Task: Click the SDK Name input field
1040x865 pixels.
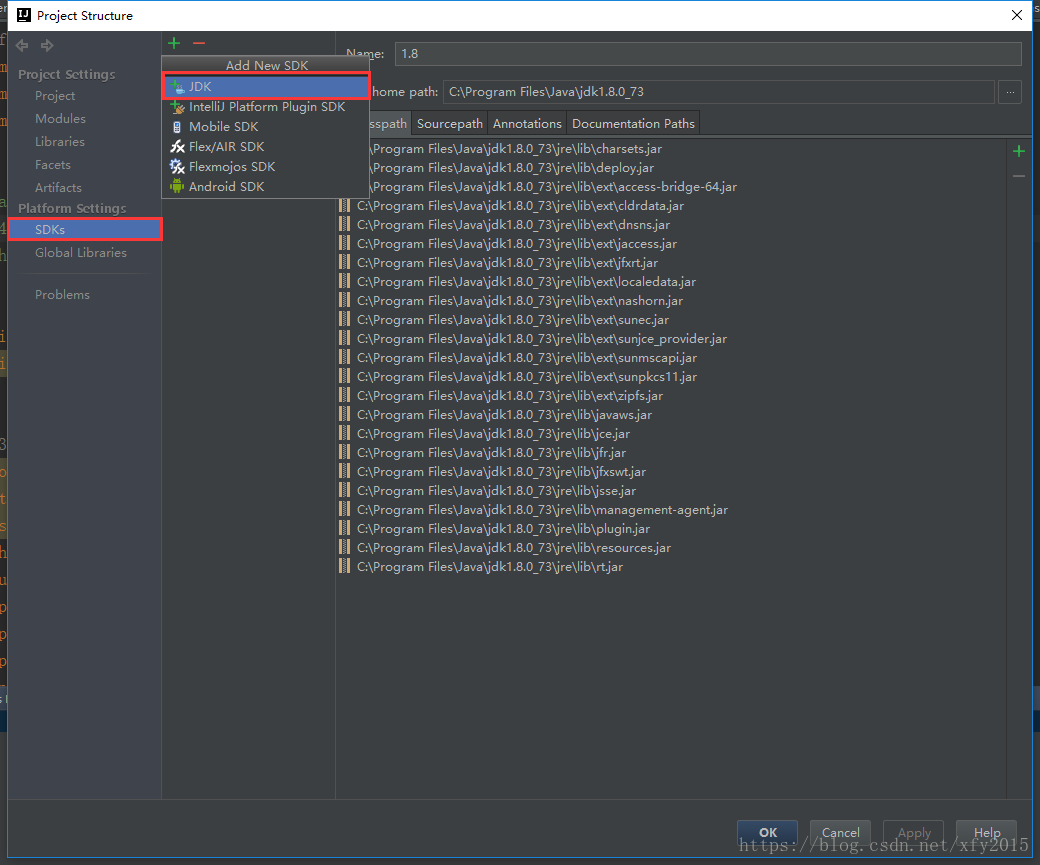Action: 708,54
